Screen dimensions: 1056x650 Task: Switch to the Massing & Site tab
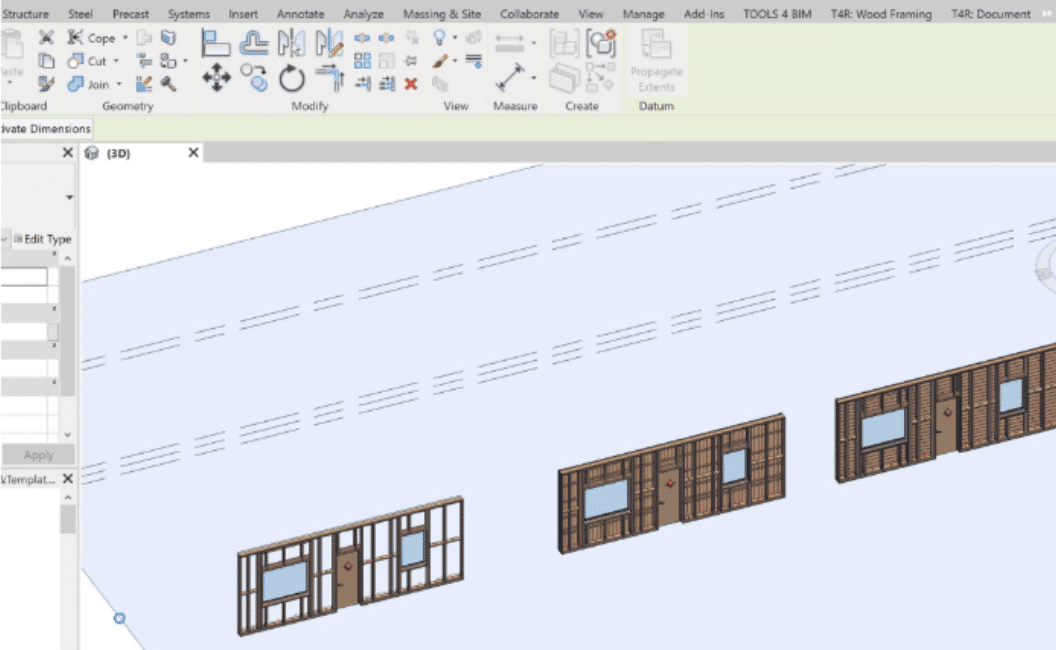442,13
